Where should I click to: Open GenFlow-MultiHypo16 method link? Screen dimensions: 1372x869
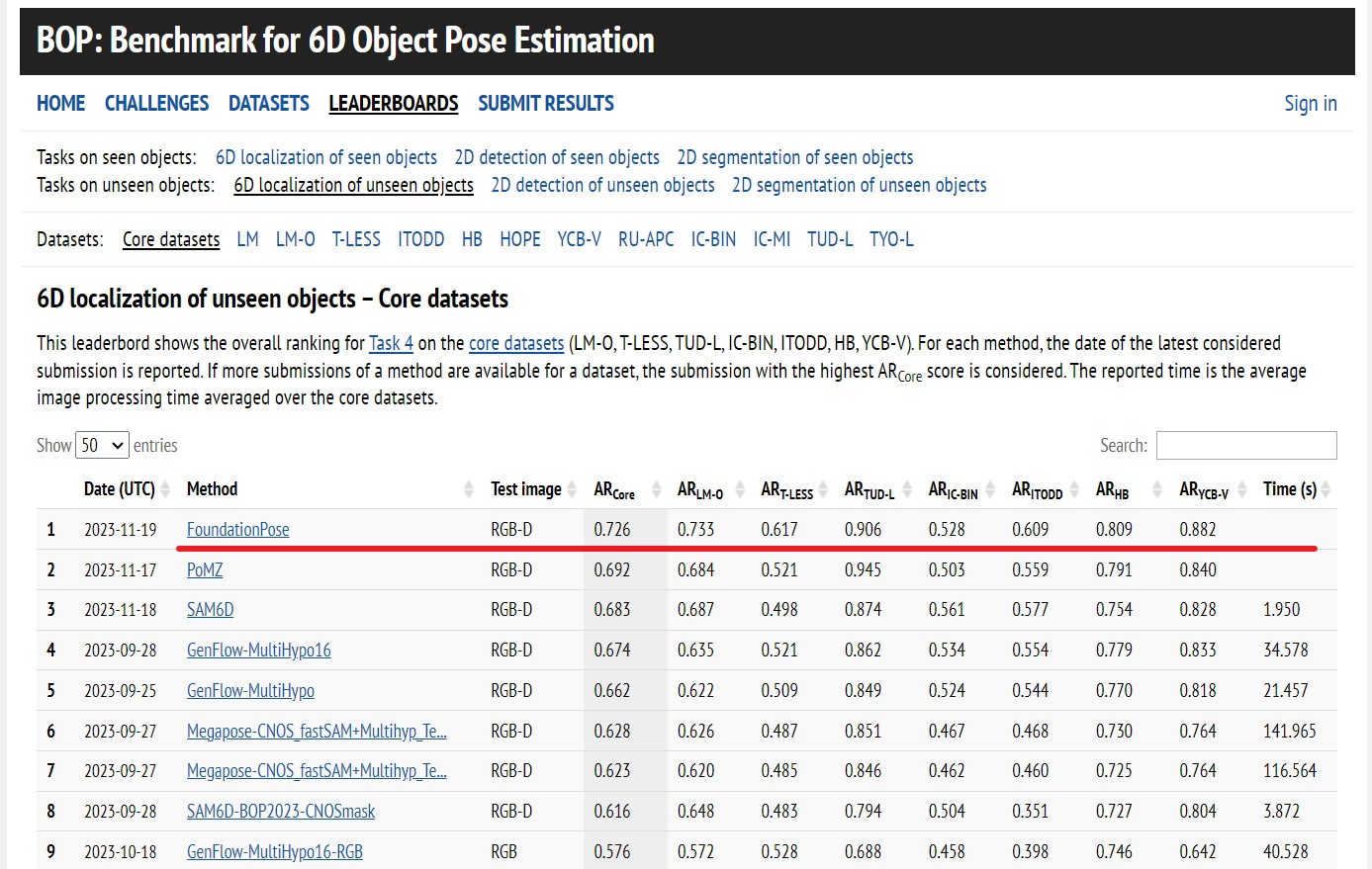[x=259, y=650]
